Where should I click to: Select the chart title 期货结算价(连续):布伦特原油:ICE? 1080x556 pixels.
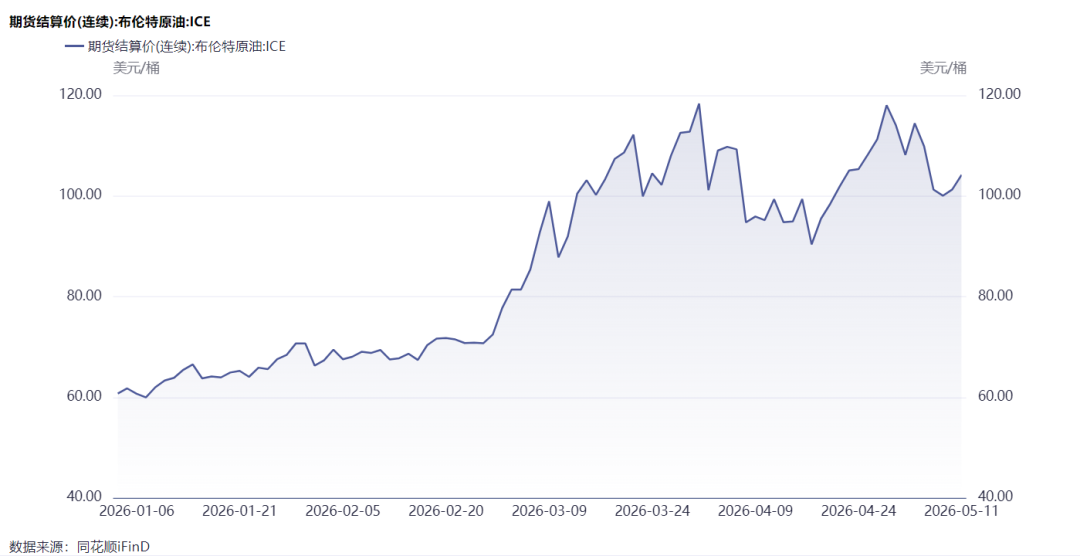coord(109,22)
